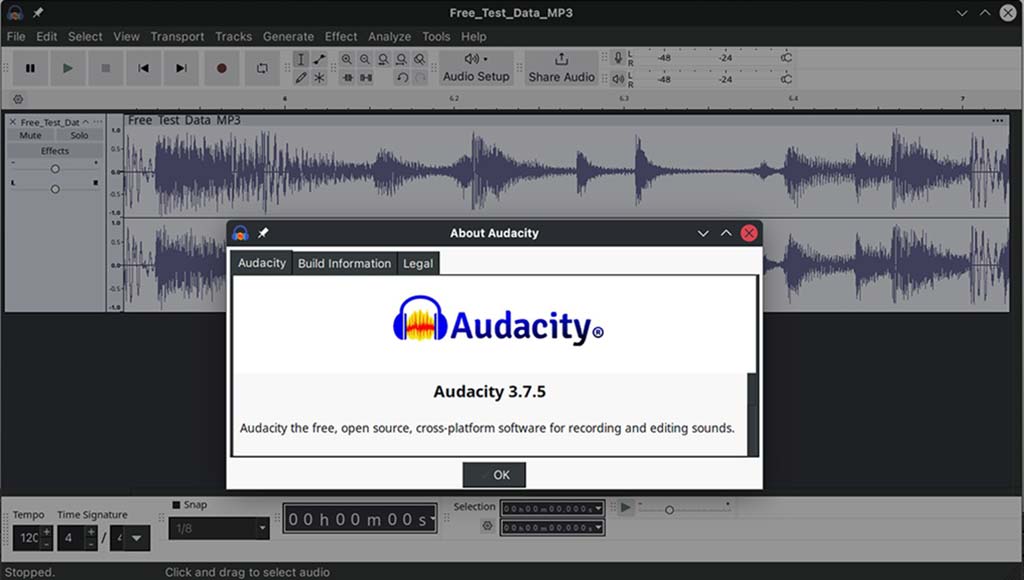Open timeline options gear icon
The width and height of the screenshot is (1024, 580).
point(18,99)
